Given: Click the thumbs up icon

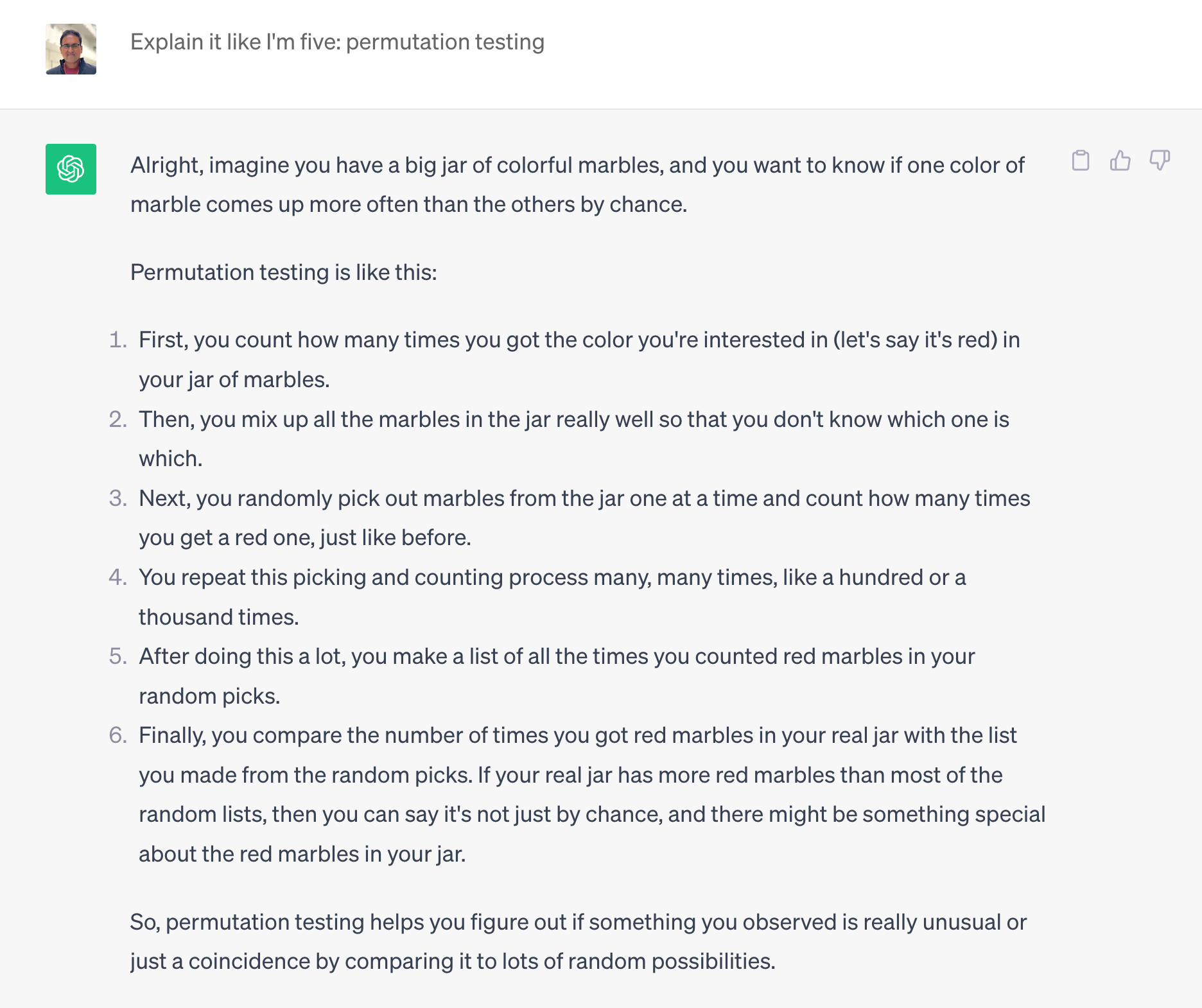Looking at the screenshot, I should pyautogui.click(x=1120, y=160).
